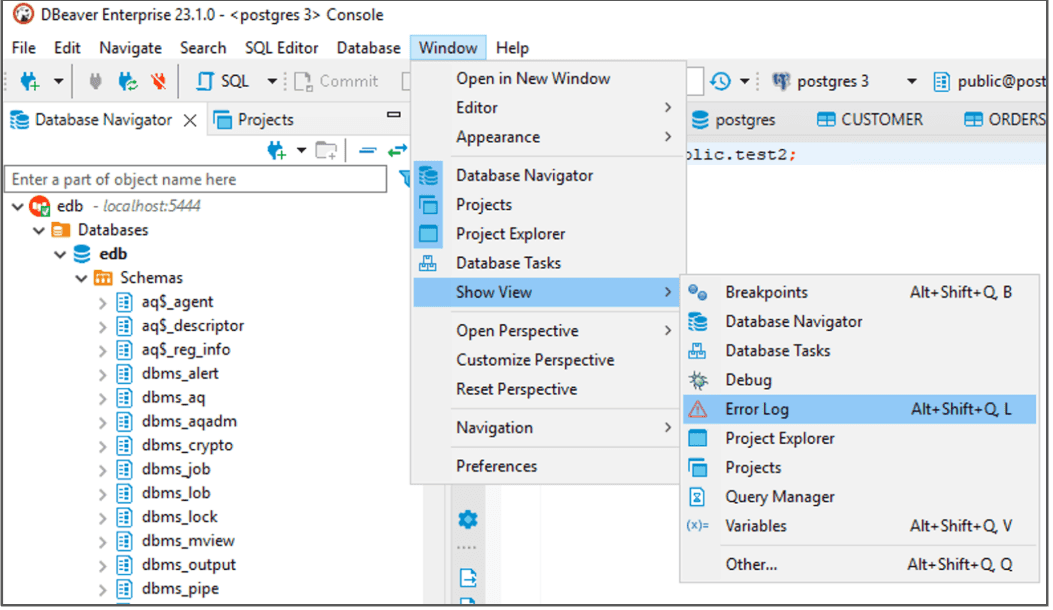Disconnect using the red plug icon

point(159,80)
